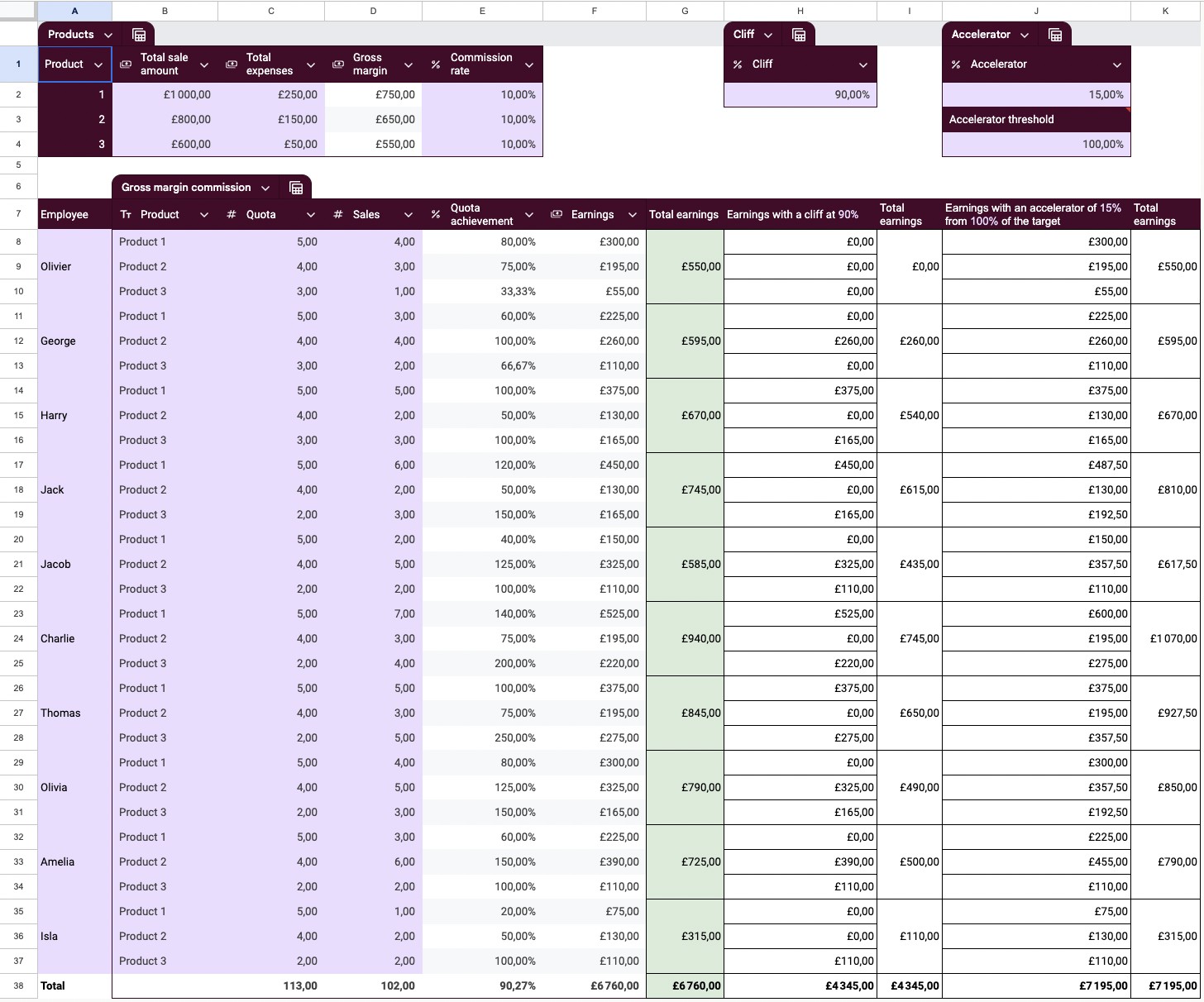Select the Olivier employee cell
Viewport: 1204px width, 1002px height.
click(74, 266)
